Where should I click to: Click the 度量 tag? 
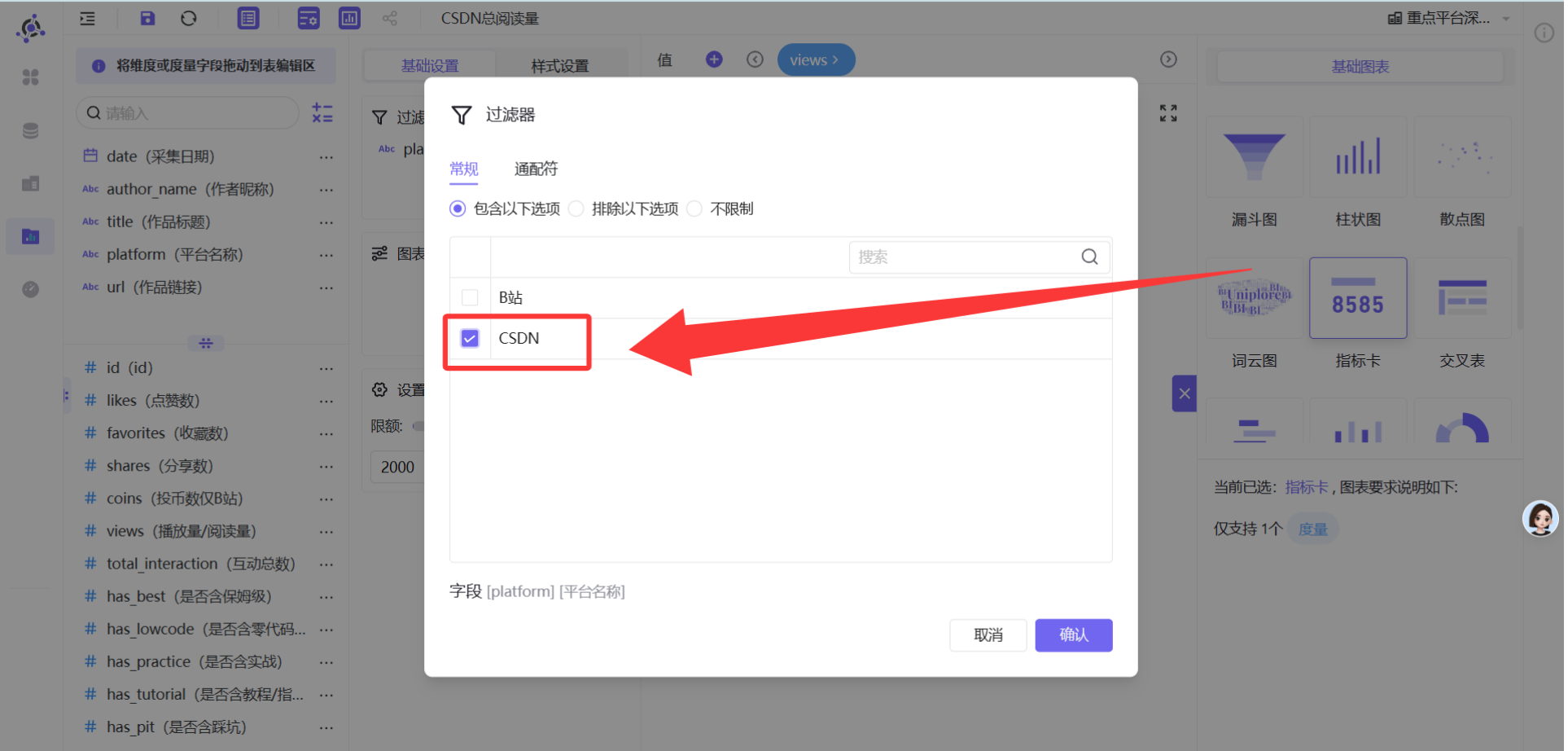pyautogui.click(x=1312, y=529)
